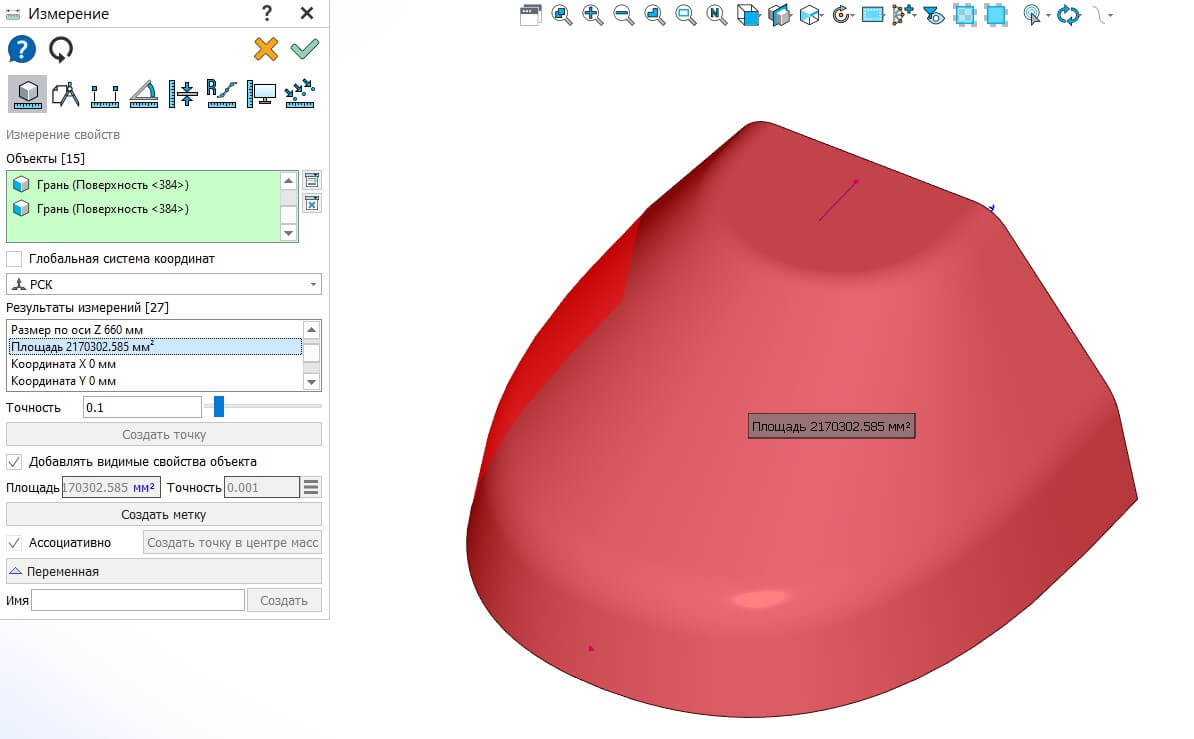The image size is (1194, 739).
Task: Open selection filter cursor dropdown arrow
Action: (x=1048, y=16)
